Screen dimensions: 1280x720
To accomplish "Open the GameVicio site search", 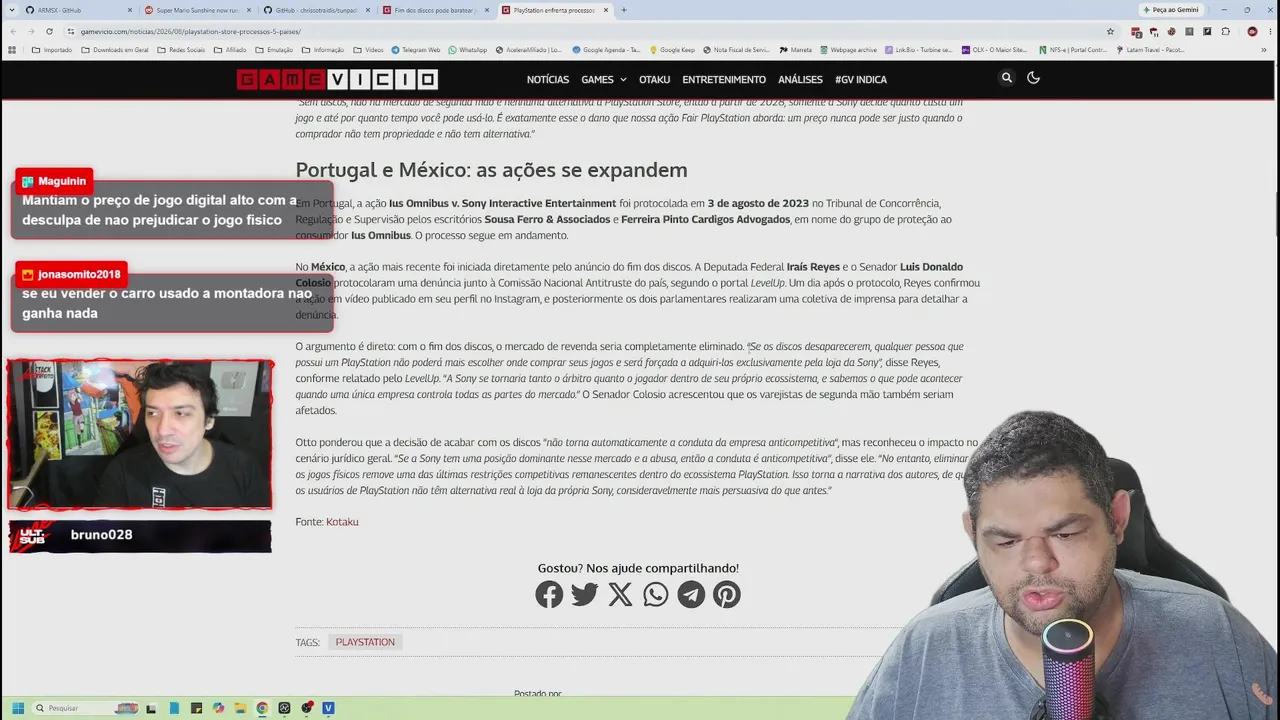I will [x=1007, y=78].
